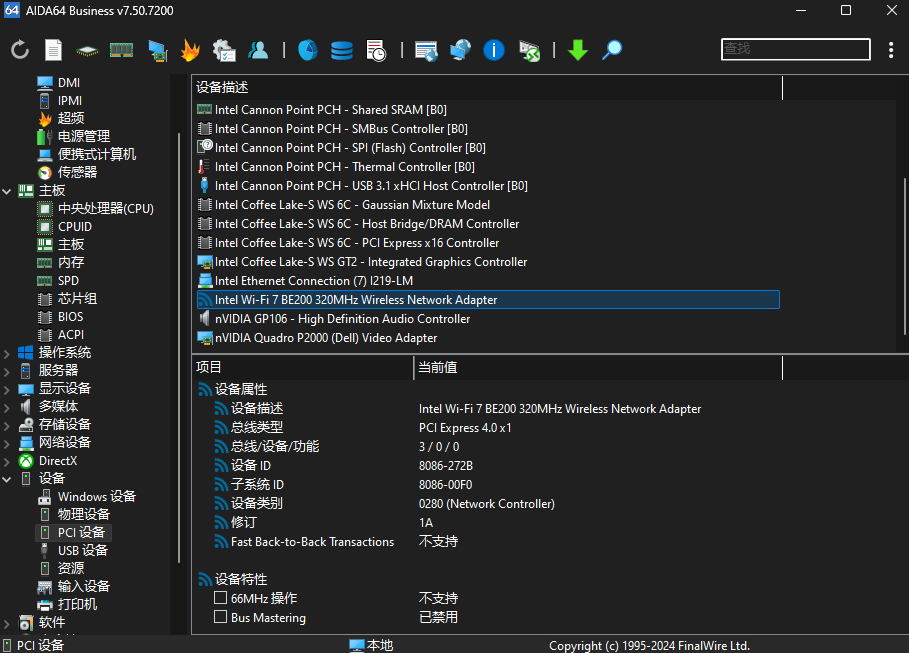Image resolution: width=909 pixels, height=653 pixels.
Task: Click the green download arrow toolbar icon
Action: click(578, 50)
